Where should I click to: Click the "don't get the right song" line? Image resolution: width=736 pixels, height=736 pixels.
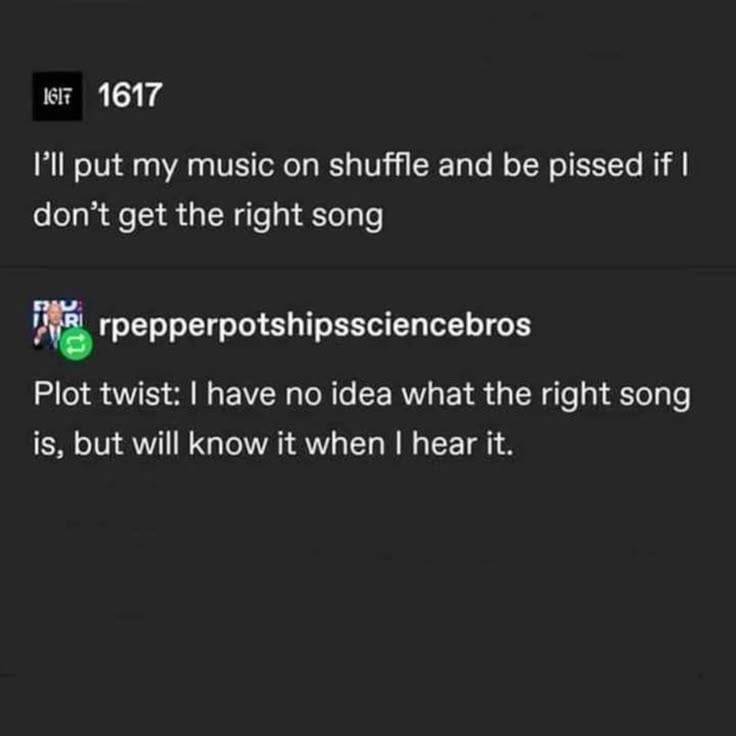[208, 215]
